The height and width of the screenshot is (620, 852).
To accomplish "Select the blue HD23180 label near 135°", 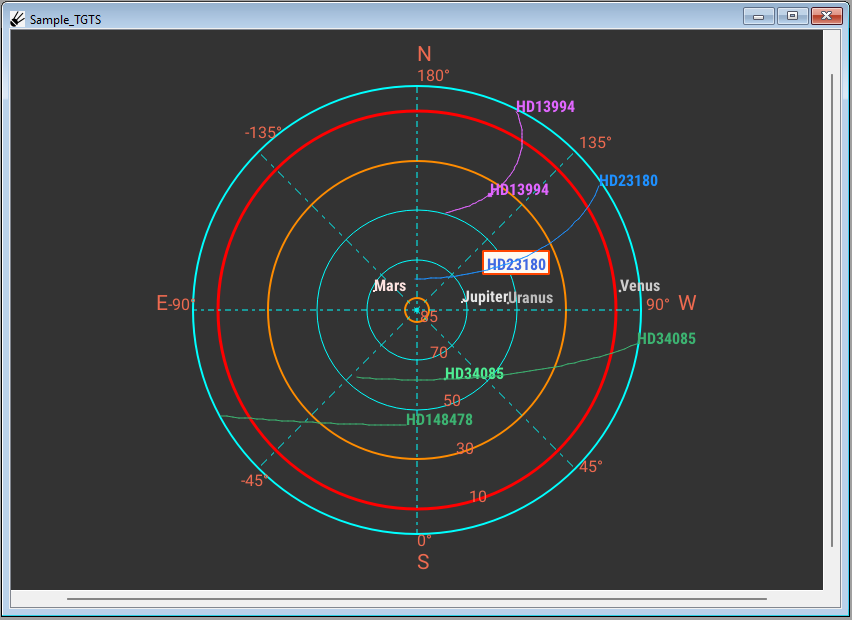I will click(x=628, y=181).
